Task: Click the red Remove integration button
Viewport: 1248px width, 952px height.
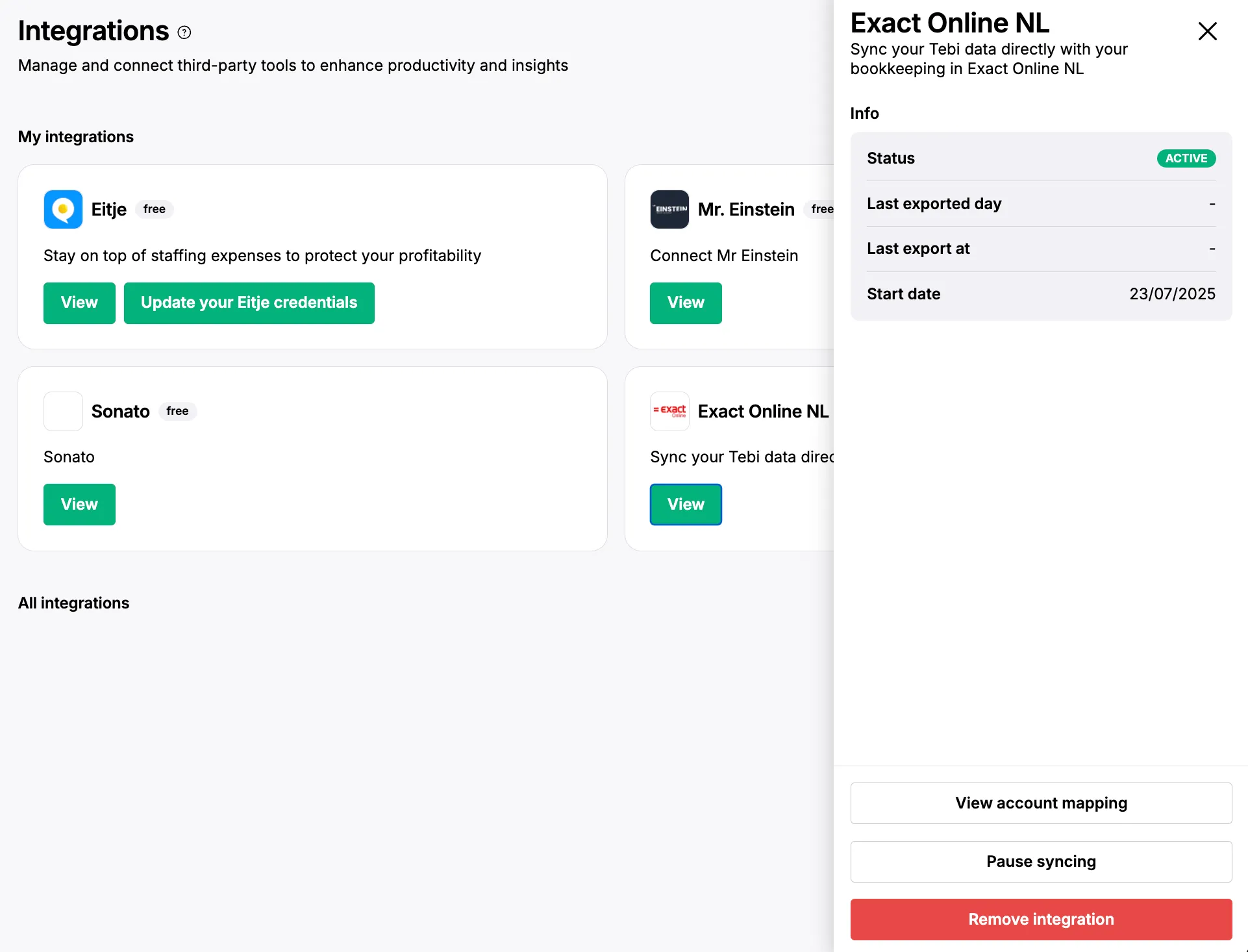Action: point(1041,920)
